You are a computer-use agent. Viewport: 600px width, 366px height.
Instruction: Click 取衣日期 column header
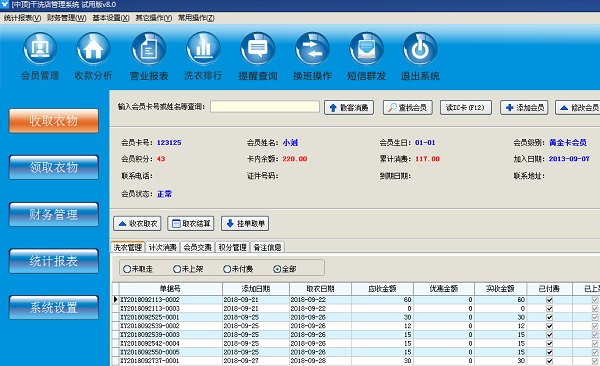(x=320, y=289)
